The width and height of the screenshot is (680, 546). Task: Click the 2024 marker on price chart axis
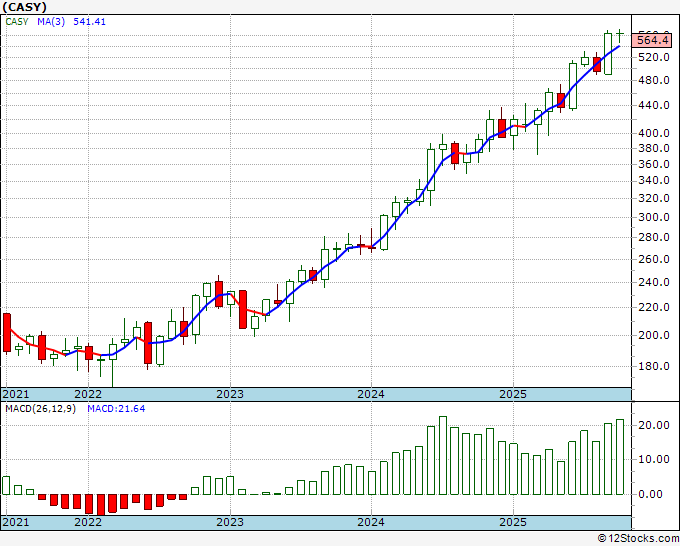click(x=371, y=394)
